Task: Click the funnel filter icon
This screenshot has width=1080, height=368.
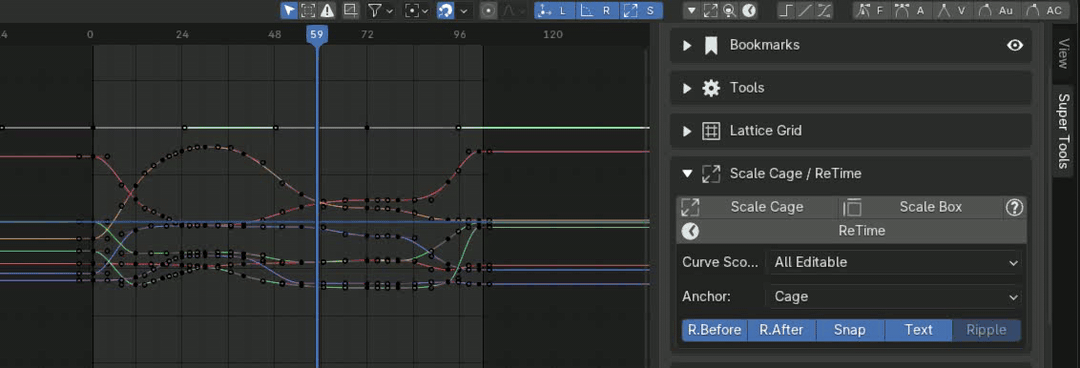Action: point(375,10)
